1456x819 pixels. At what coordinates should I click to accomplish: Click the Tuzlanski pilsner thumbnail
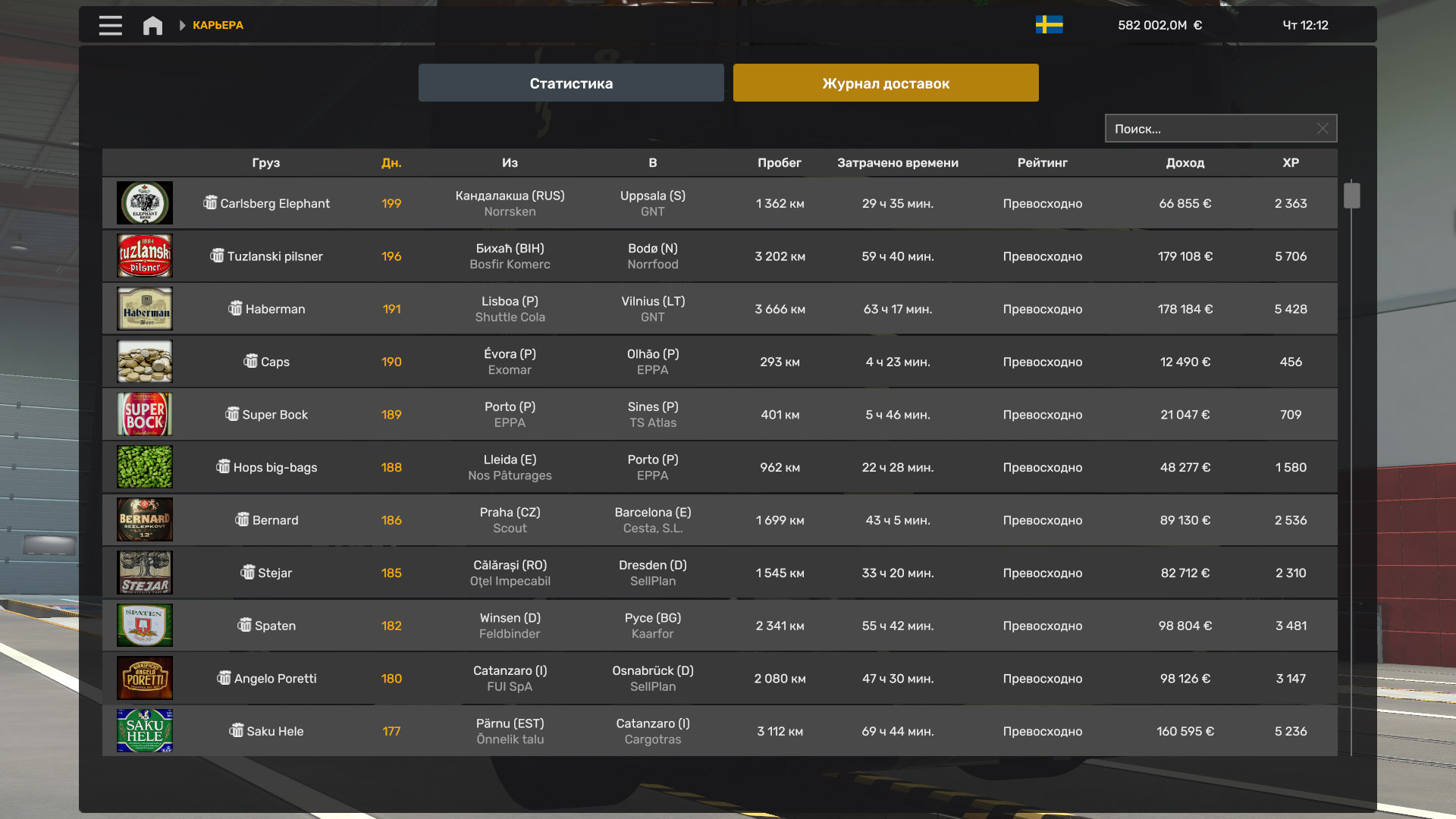coord(145,256)
